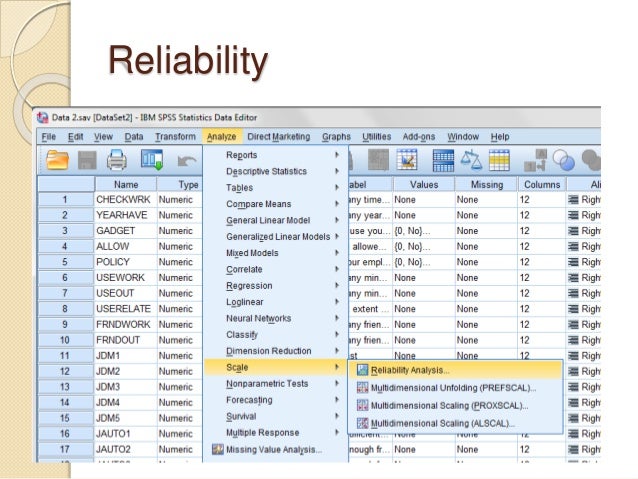The height and width of the screenshot is (479, 638).
Task: Expand the Classify submenu
Action: tap(276, 335)
